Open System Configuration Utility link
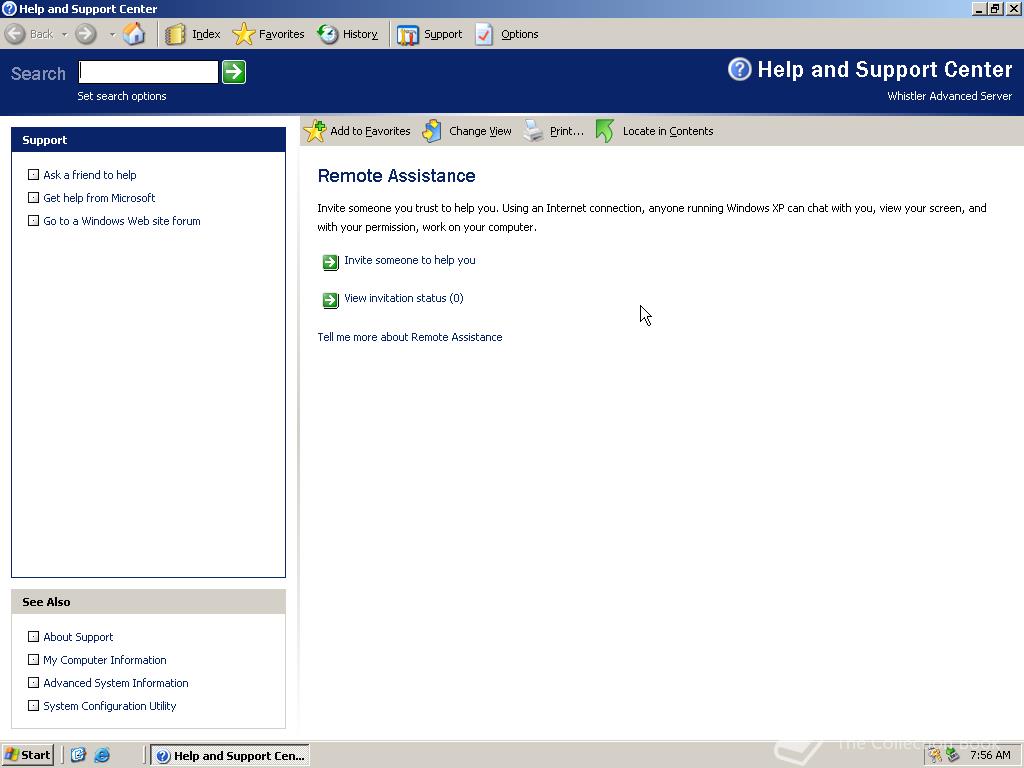Screen dimensions: 1024x768 tap(110, 706)
